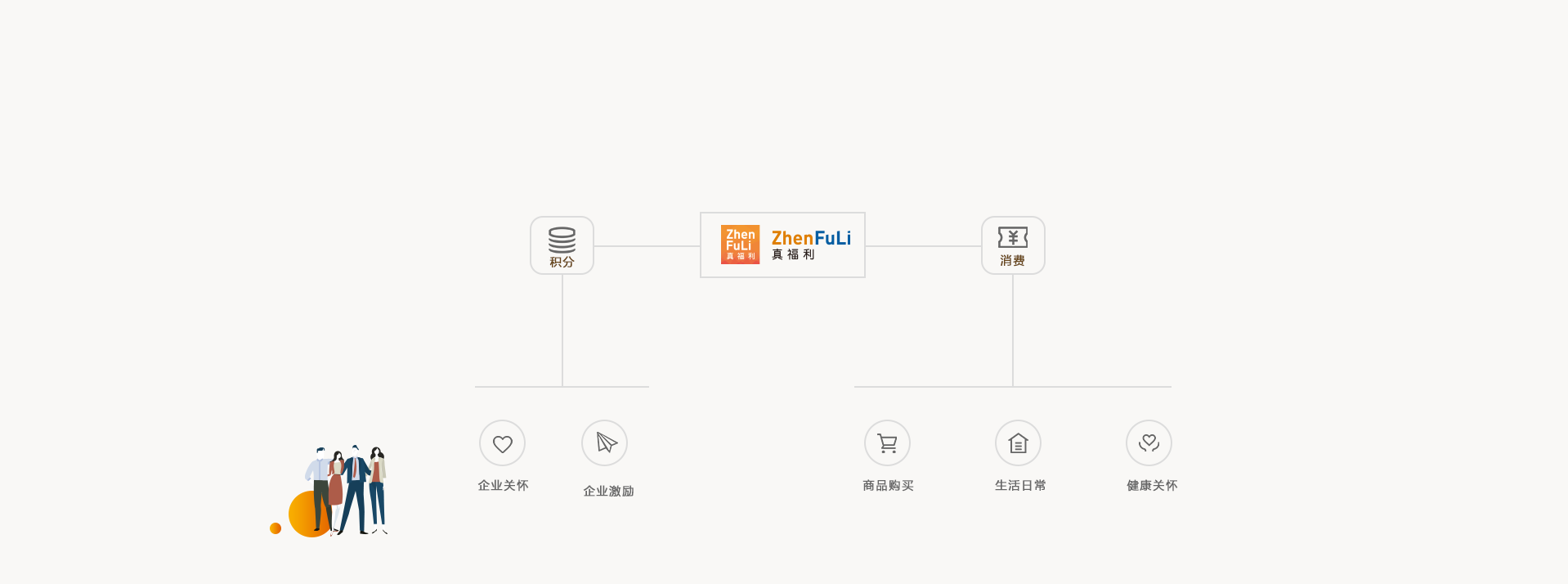The height and width of the screenshot is (584, 1568).
Task: Open the shopping cart icon above 商品购买
Action: (x=887, y=443)
